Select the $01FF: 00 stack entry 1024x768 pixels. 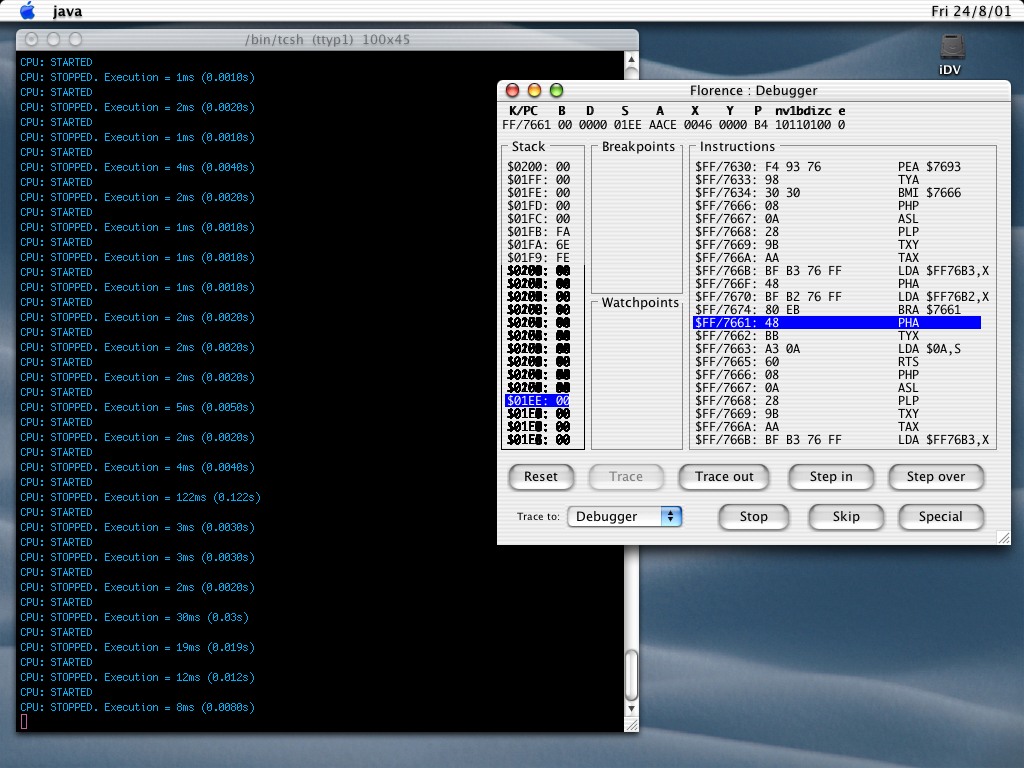(538, 180)
